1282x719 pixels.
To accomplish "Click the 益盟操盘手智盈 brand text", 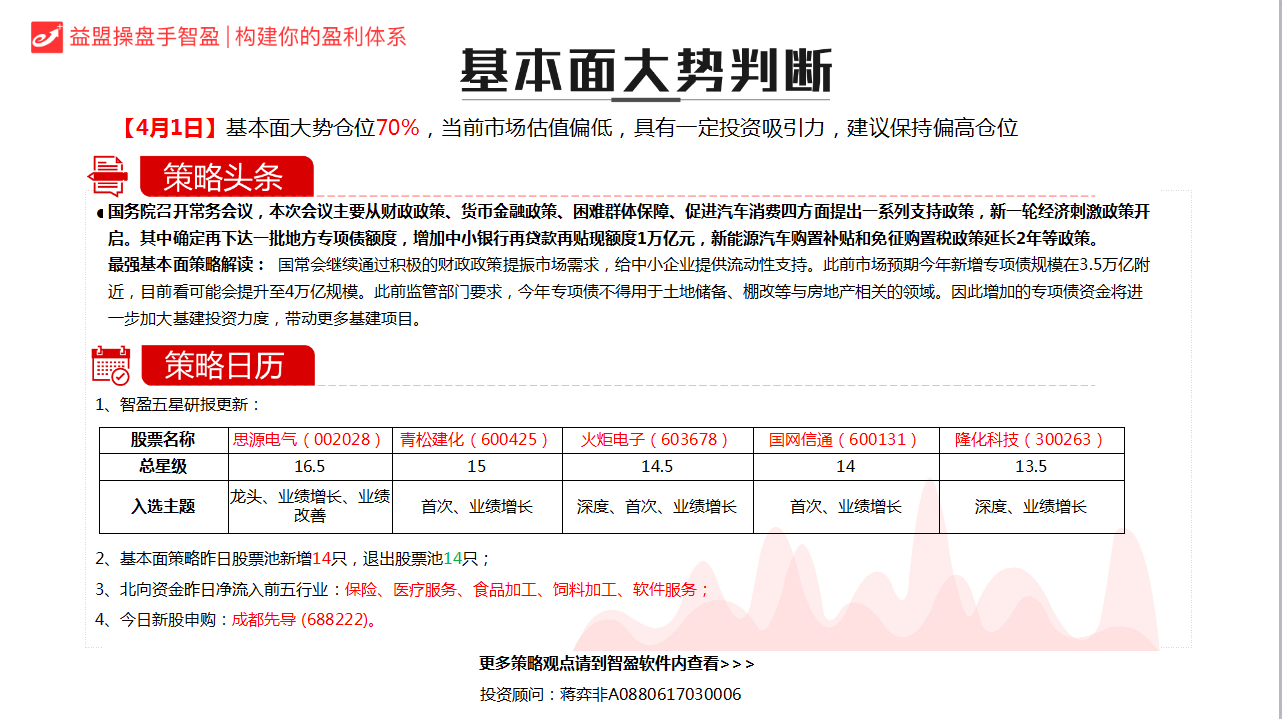I will pos(144,37).
